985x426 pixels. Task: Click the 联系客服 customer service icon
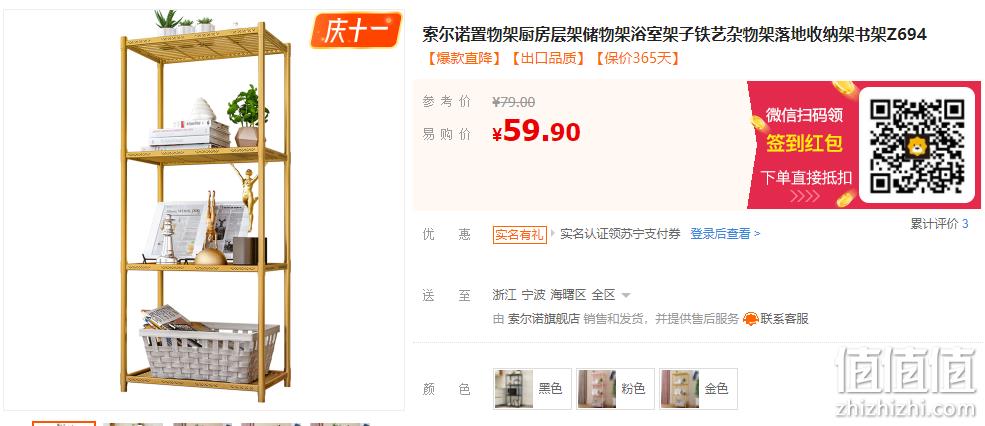point(750,319)
